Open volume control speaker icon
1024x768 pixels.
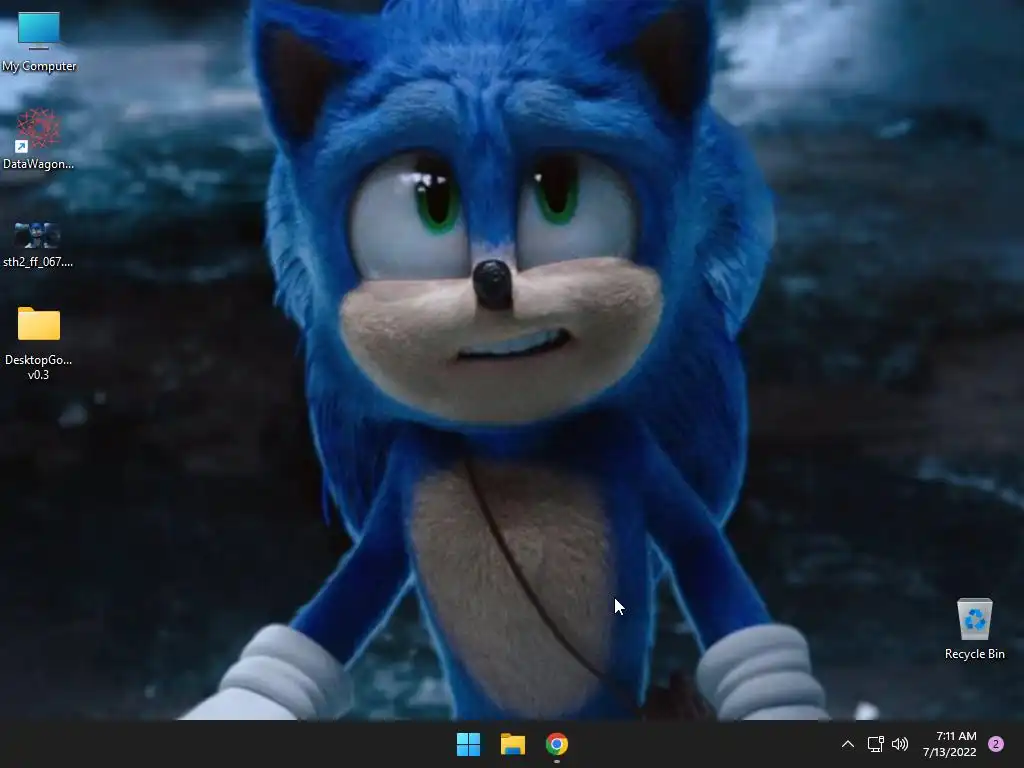pos(900,744)
